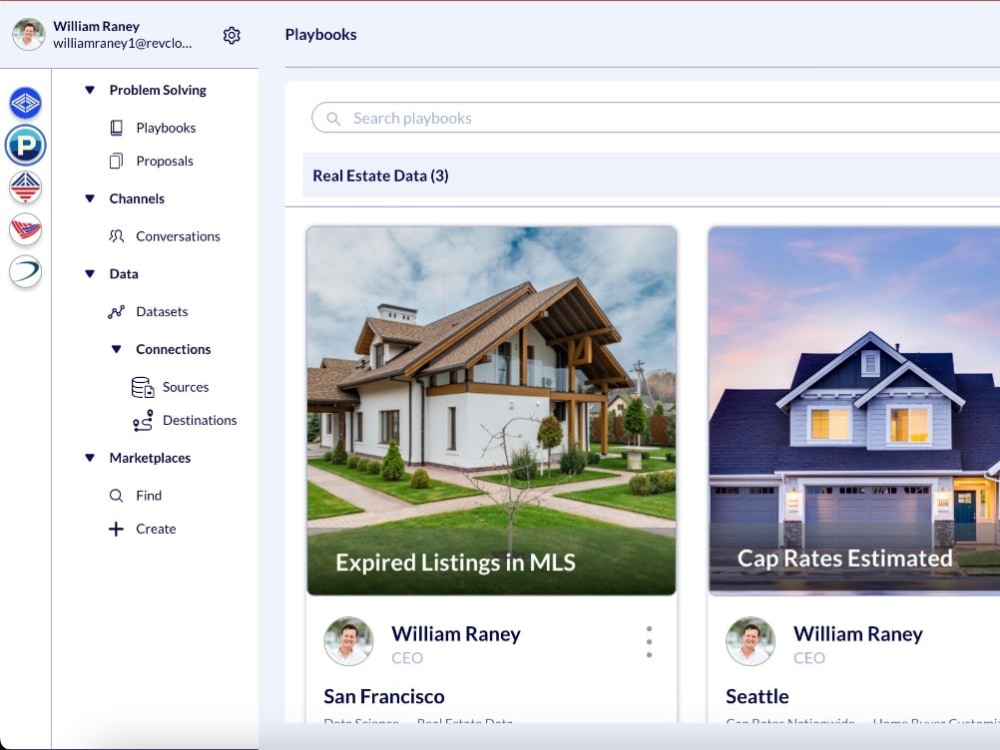Viewport: 1000px width, 750px height.
Task: Click the Destinations route icon
Action: [x=143, y=420]
